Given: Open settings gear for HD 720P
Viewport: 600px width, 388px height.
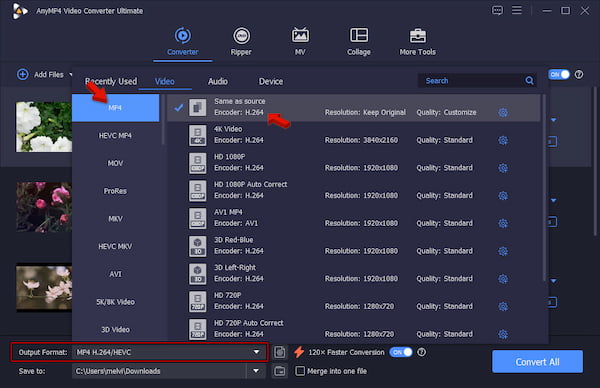Looking at the screenshot, I should tap(503, 306).
